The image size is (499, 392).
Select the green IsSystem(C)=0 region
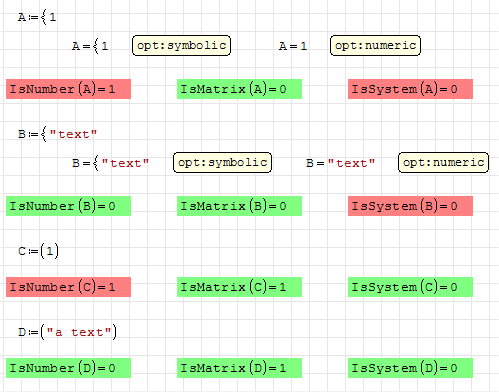pyautogui.click(x=410, y=287)
